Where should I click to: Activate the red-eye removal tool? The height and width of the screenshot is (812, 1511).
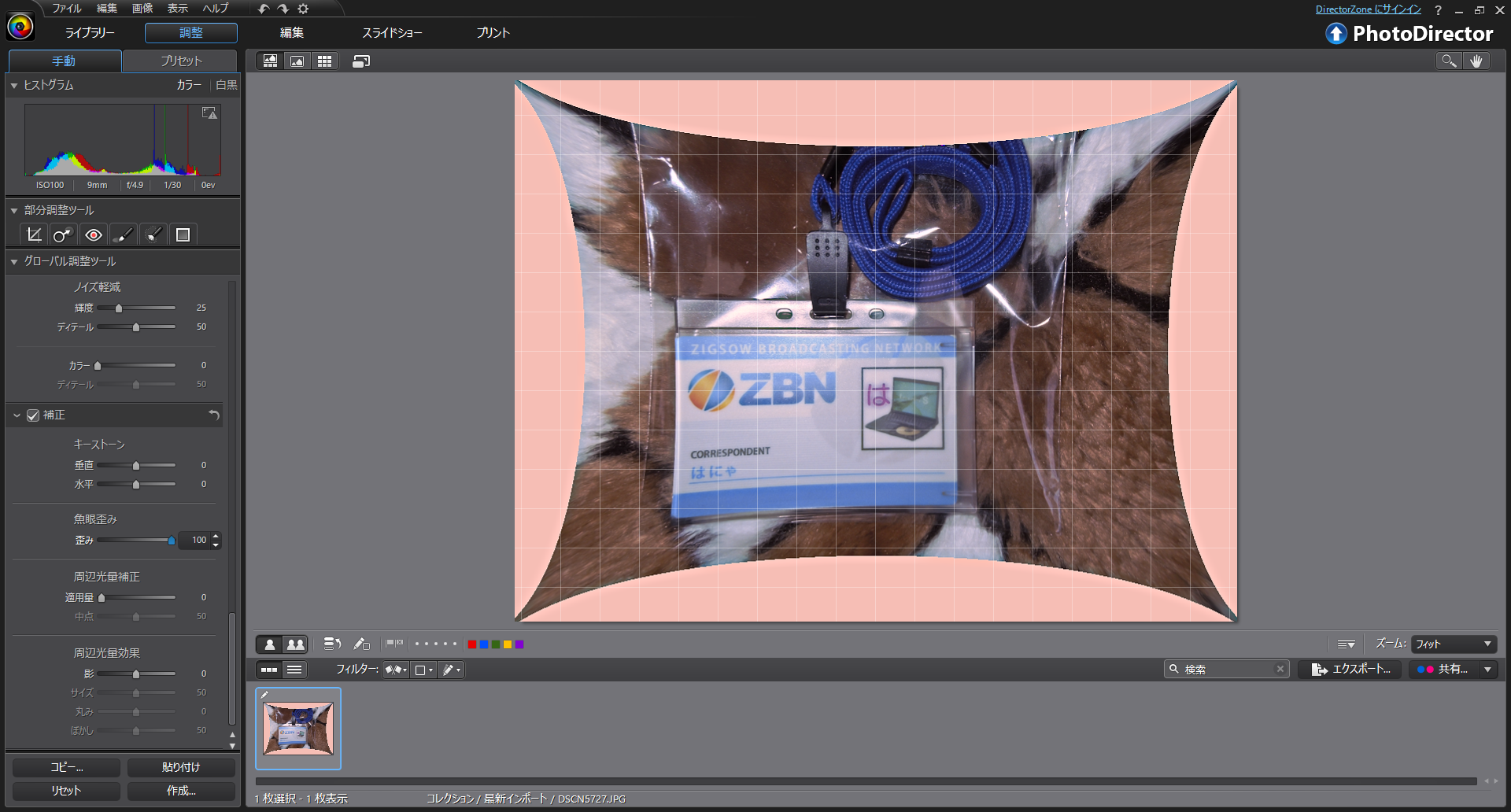94,234
